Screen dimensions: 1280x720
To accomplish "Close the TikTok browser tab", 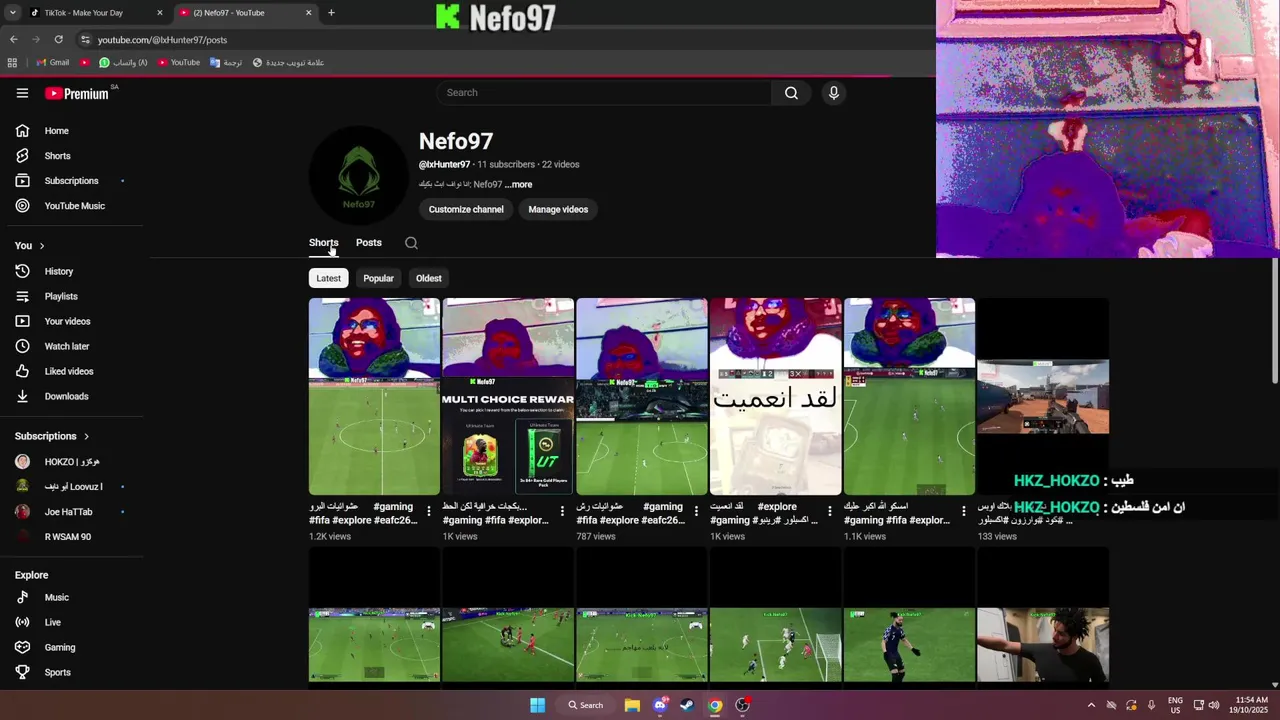I will pyautogui.click(x=159, y=13).
